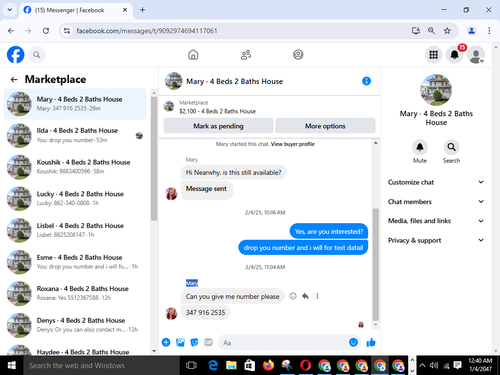Open the account profile avatar menu
This screenshot has height=375, width=500.
point(476,55)
